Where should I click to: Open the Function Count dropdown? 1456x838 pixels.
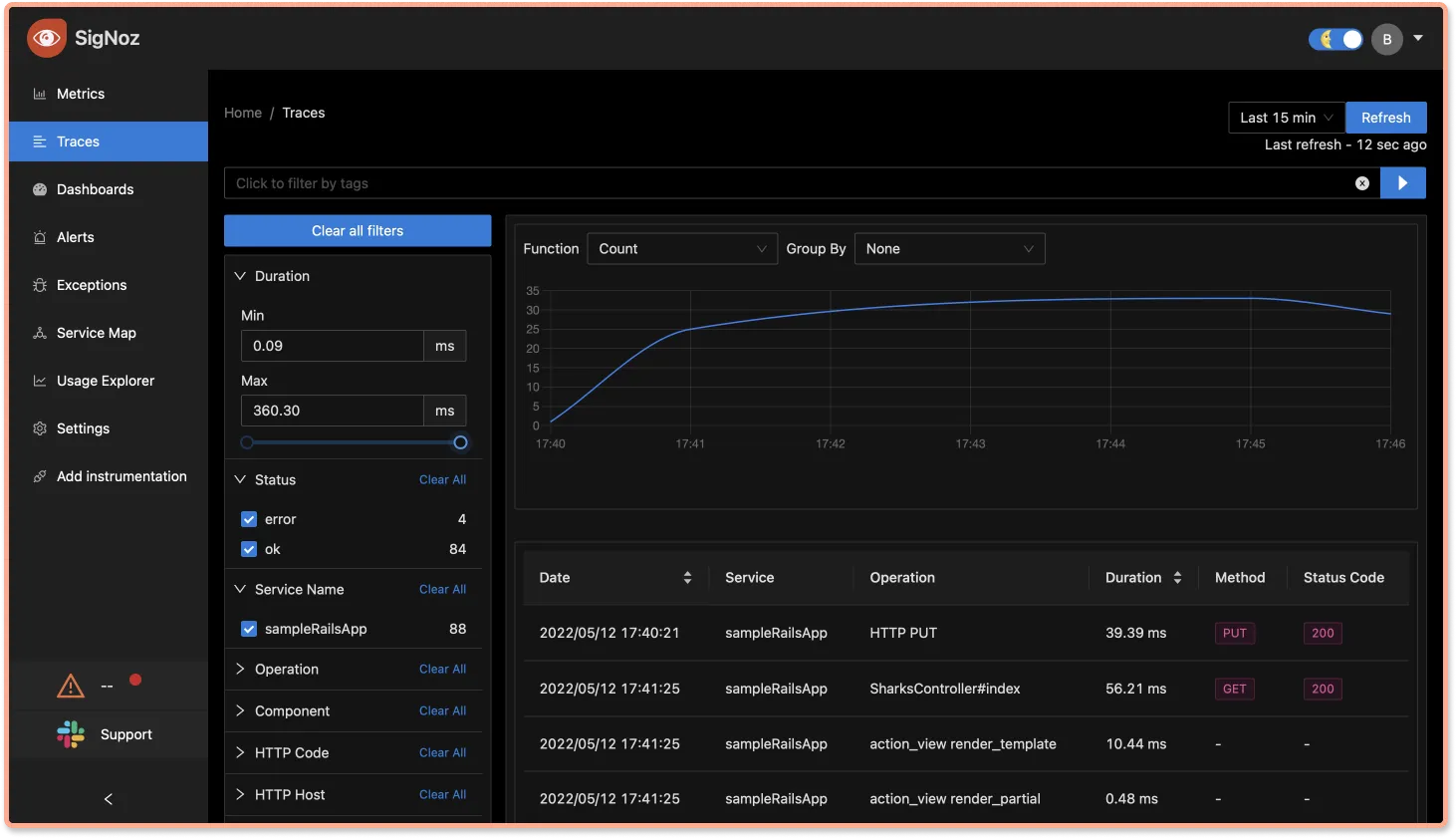pyautogui.click(x=682, y=249)
